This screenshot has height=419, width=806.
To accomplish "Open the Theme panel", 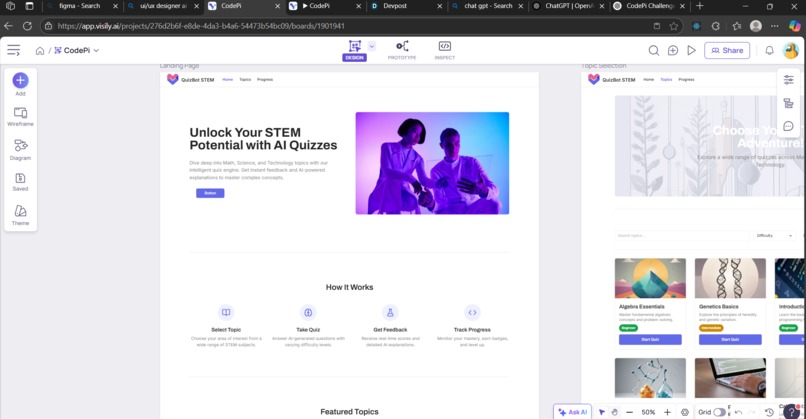I will click(x=20, y=215).
